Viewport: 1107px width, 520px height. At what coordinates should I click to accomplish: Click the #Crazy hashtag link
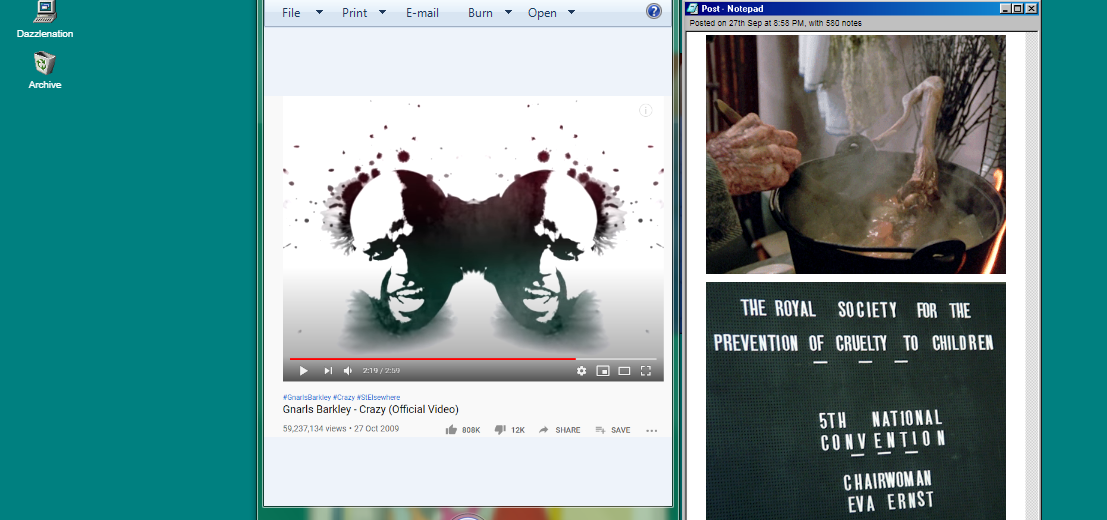click(x=344, y=397)
